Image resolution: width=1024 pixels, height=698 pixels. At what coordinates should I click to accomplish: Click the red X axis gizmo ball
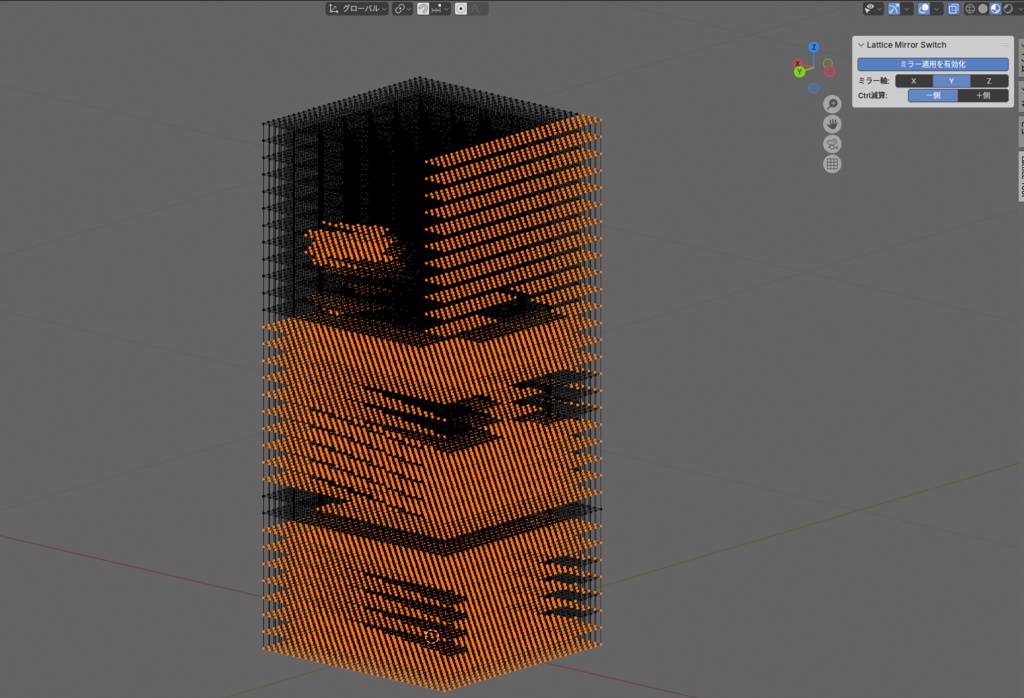[x=797, y=63]
